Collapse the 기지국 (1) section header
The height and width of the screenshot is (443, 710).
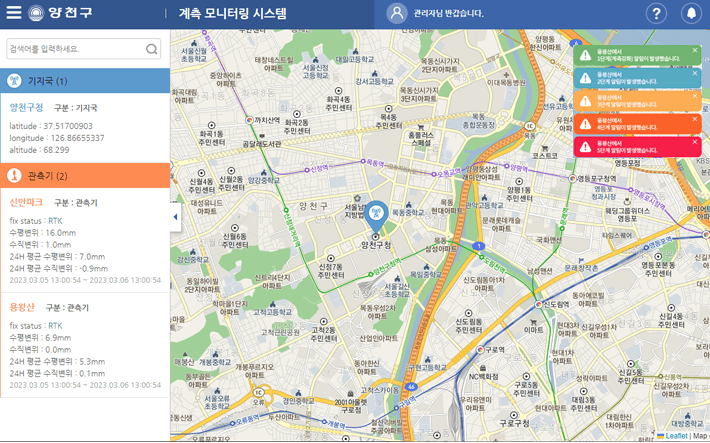pyautogui.click(x=85, y=81)
